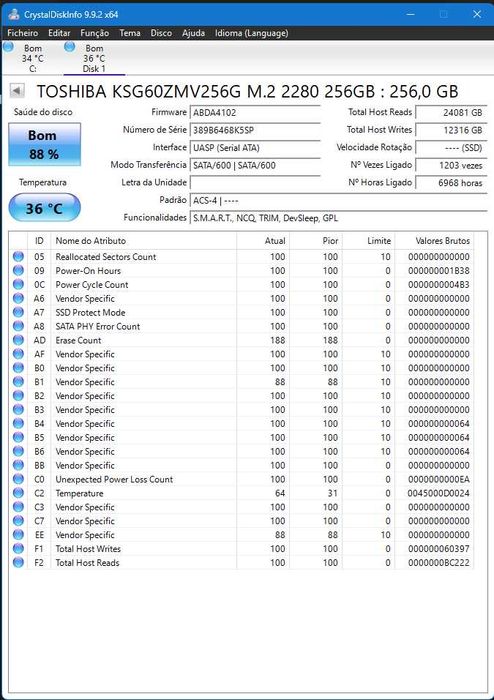Click the CrystalDiskInfo app icon in title bar
494x700 pixels.
pyautogui.click(x=13, y=14)
